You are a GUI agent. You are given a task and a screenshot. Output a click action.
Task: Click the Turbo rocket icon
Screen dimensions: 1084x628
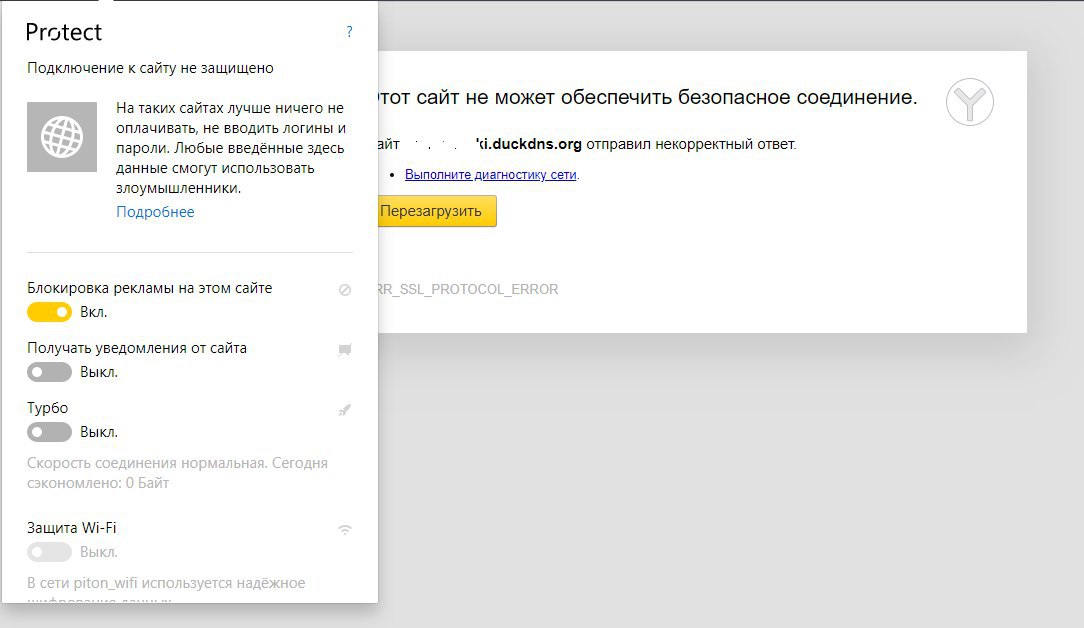coord(345,410)
